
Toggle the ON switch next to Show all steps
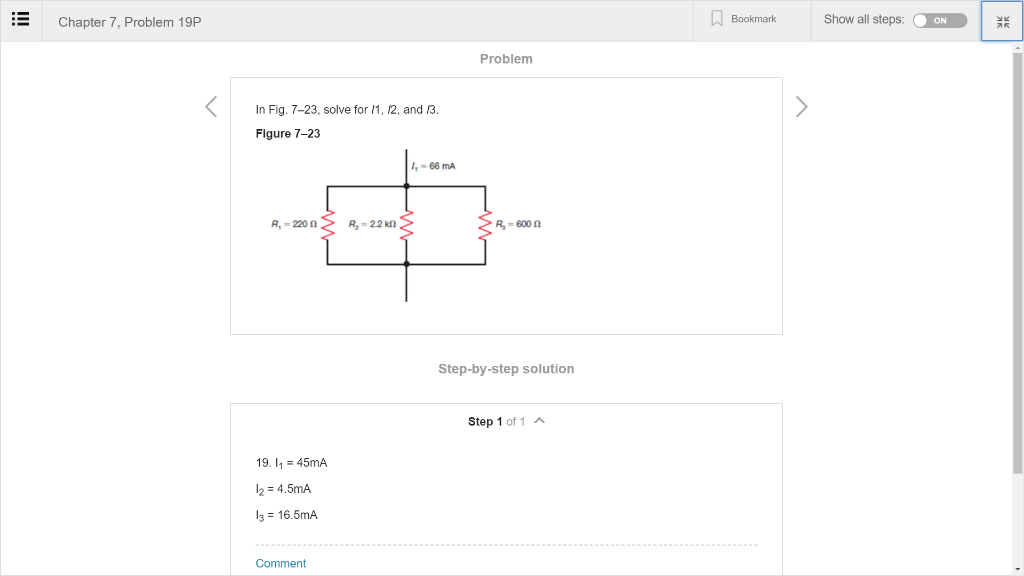point(938,19)
